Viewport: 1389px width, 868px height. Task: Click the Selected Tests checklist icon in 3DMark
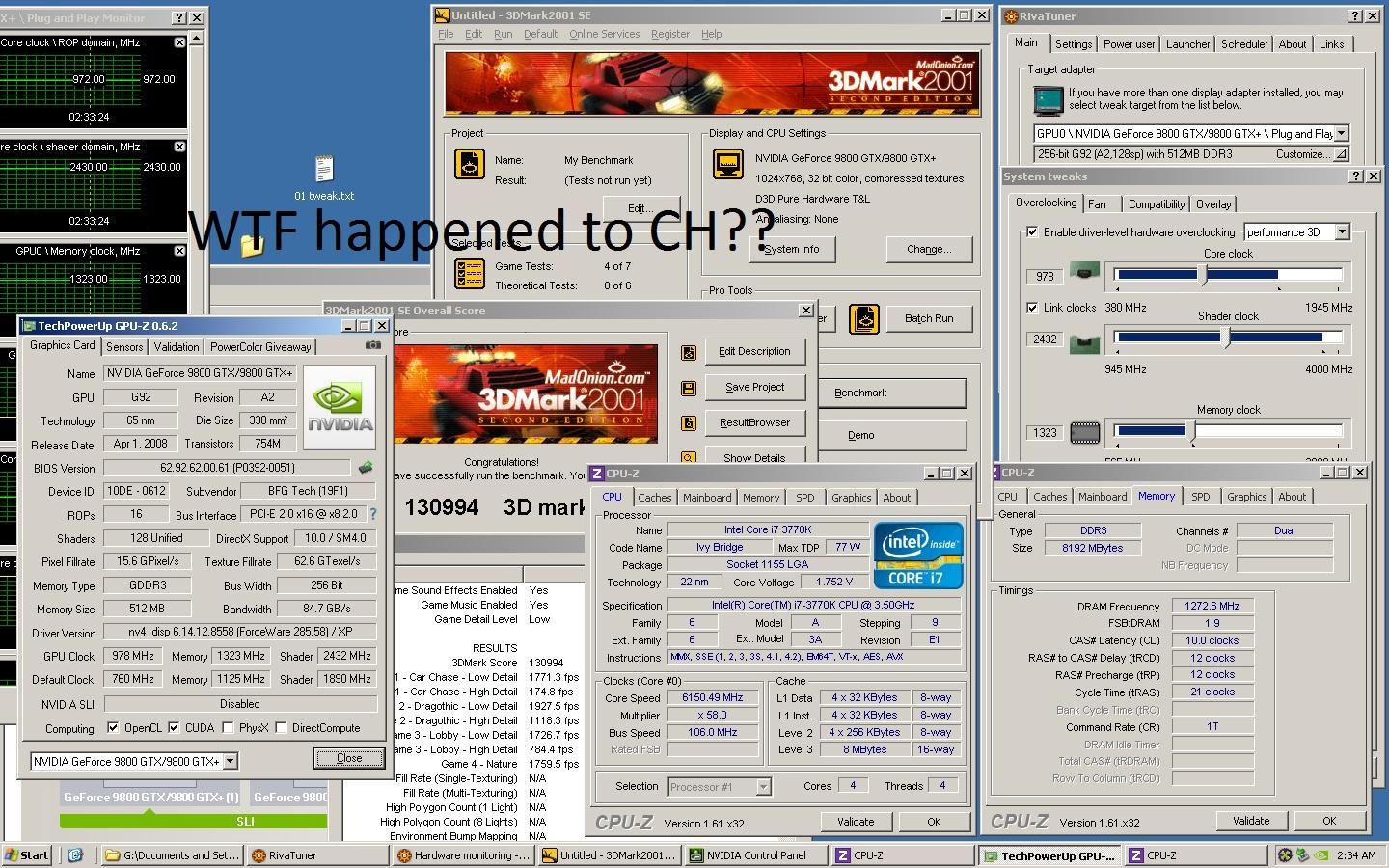[x=470, y=274]
